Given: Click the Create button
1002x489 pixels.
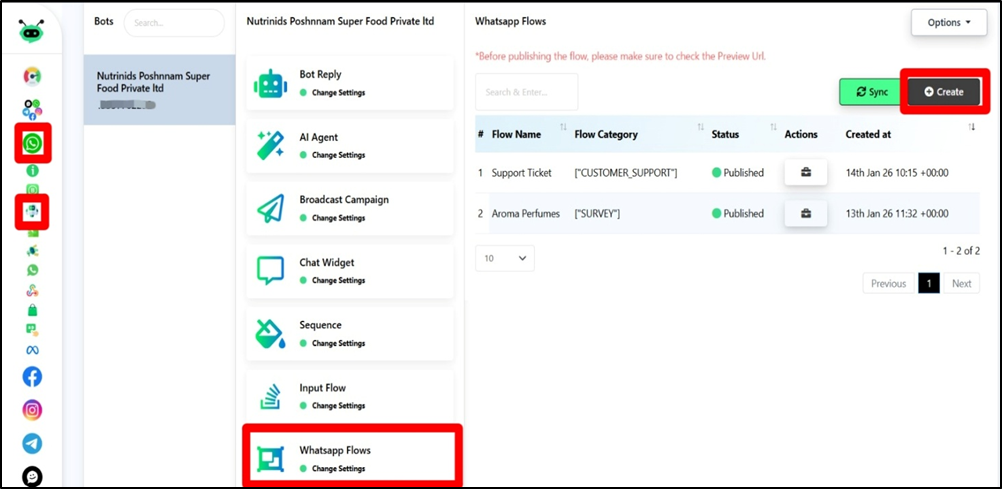Looking at the screenshot, I should coord(944,92).
